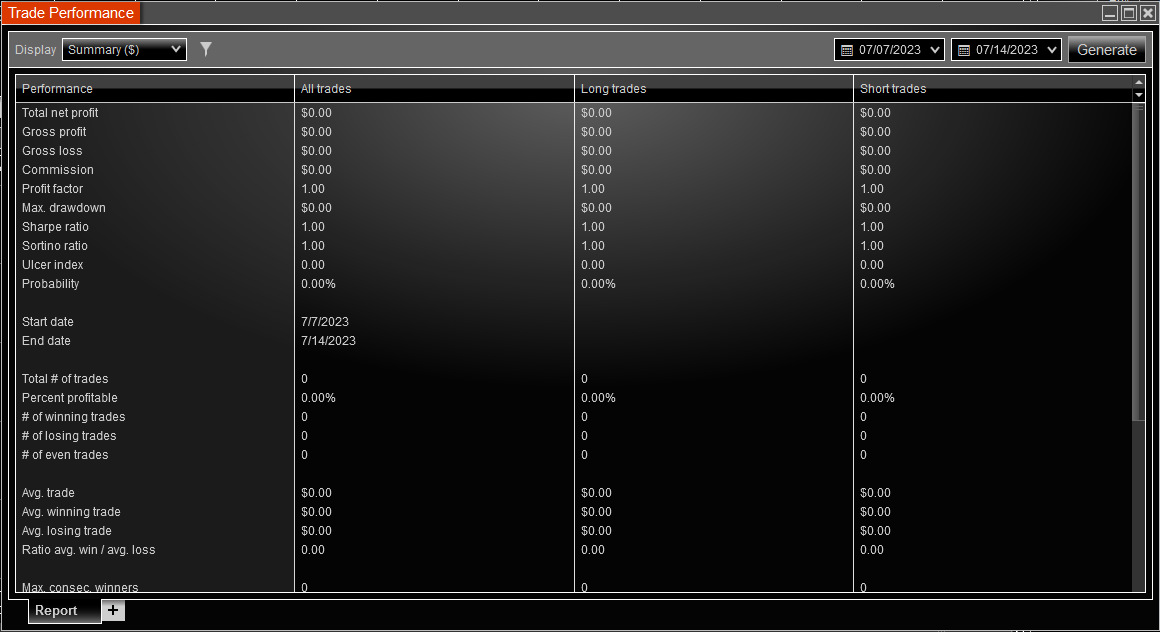The width and height of the screenshot is (1160, 632).
Task: Click Short trades Sharpe ratio value 1.00
Action: (872, 227)
